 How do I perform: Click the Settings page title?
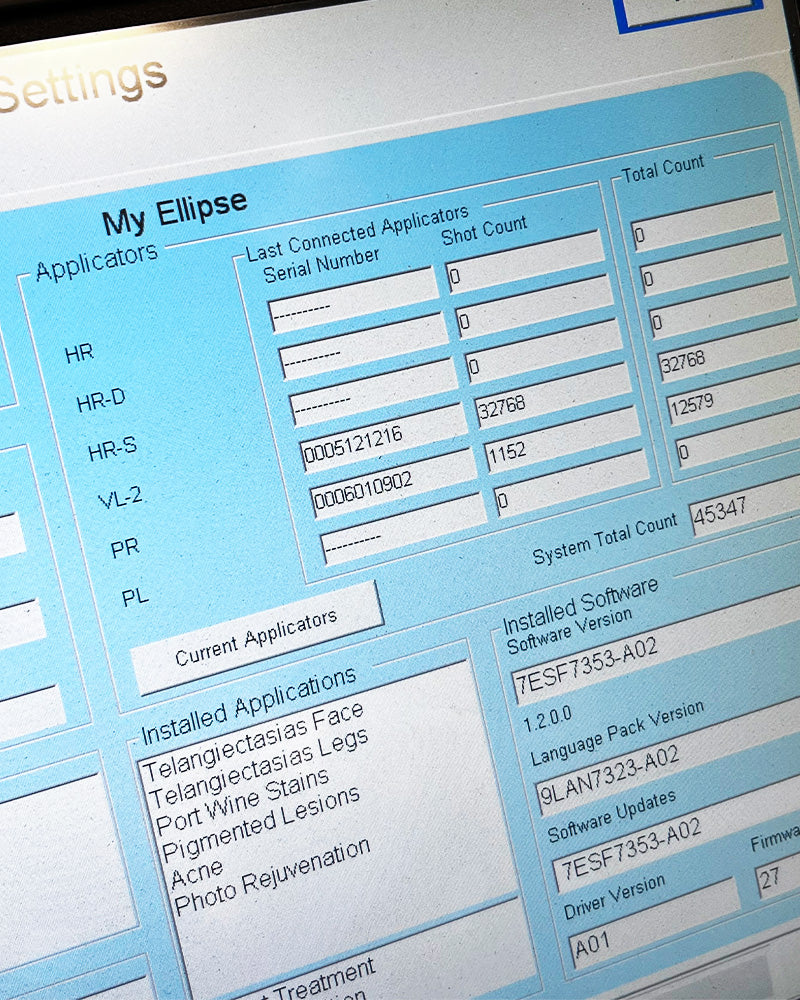coord(83,85)
